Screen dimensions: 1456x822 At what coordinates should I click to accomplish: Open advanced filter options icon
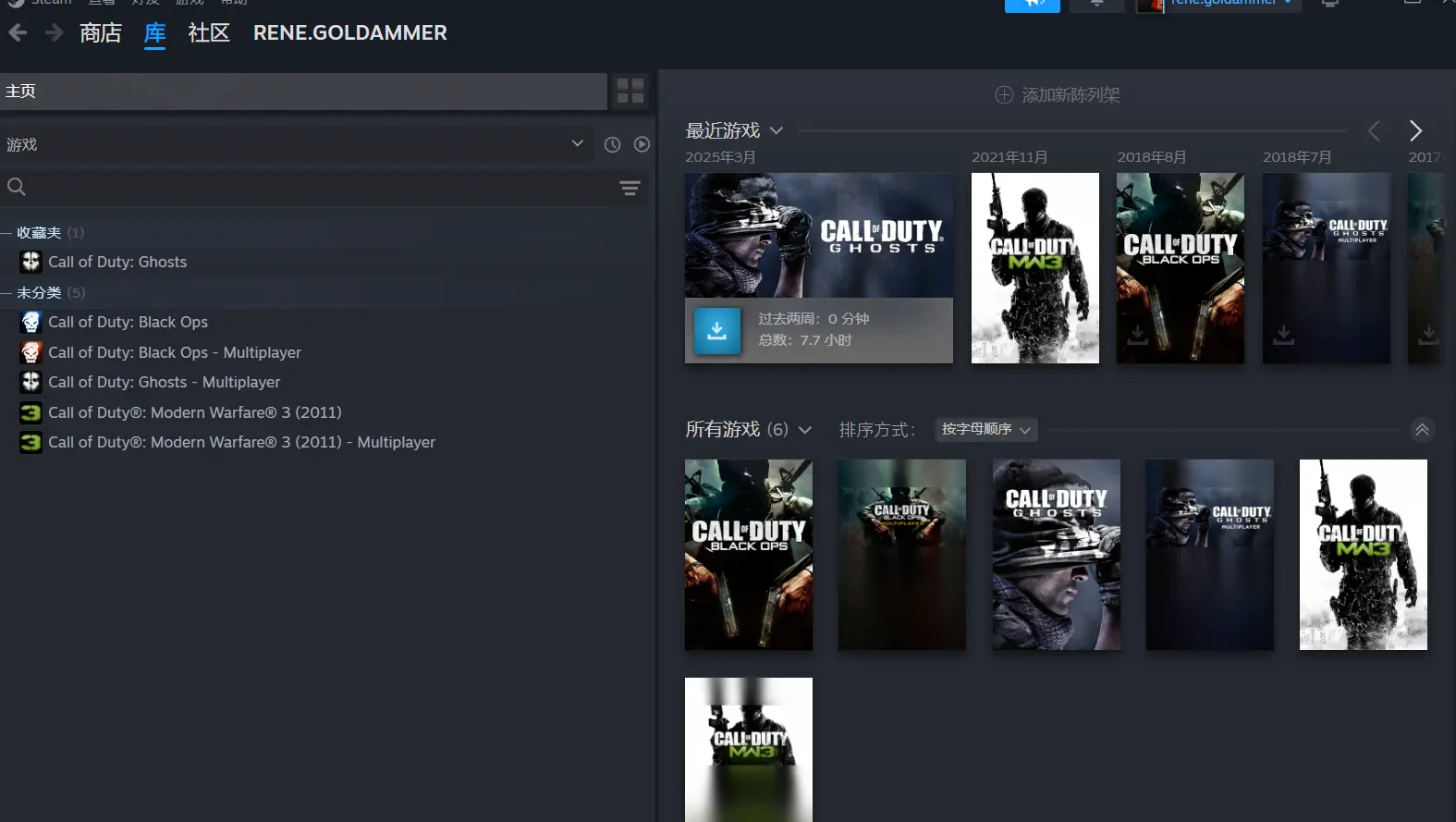click(x=630, y=188)
